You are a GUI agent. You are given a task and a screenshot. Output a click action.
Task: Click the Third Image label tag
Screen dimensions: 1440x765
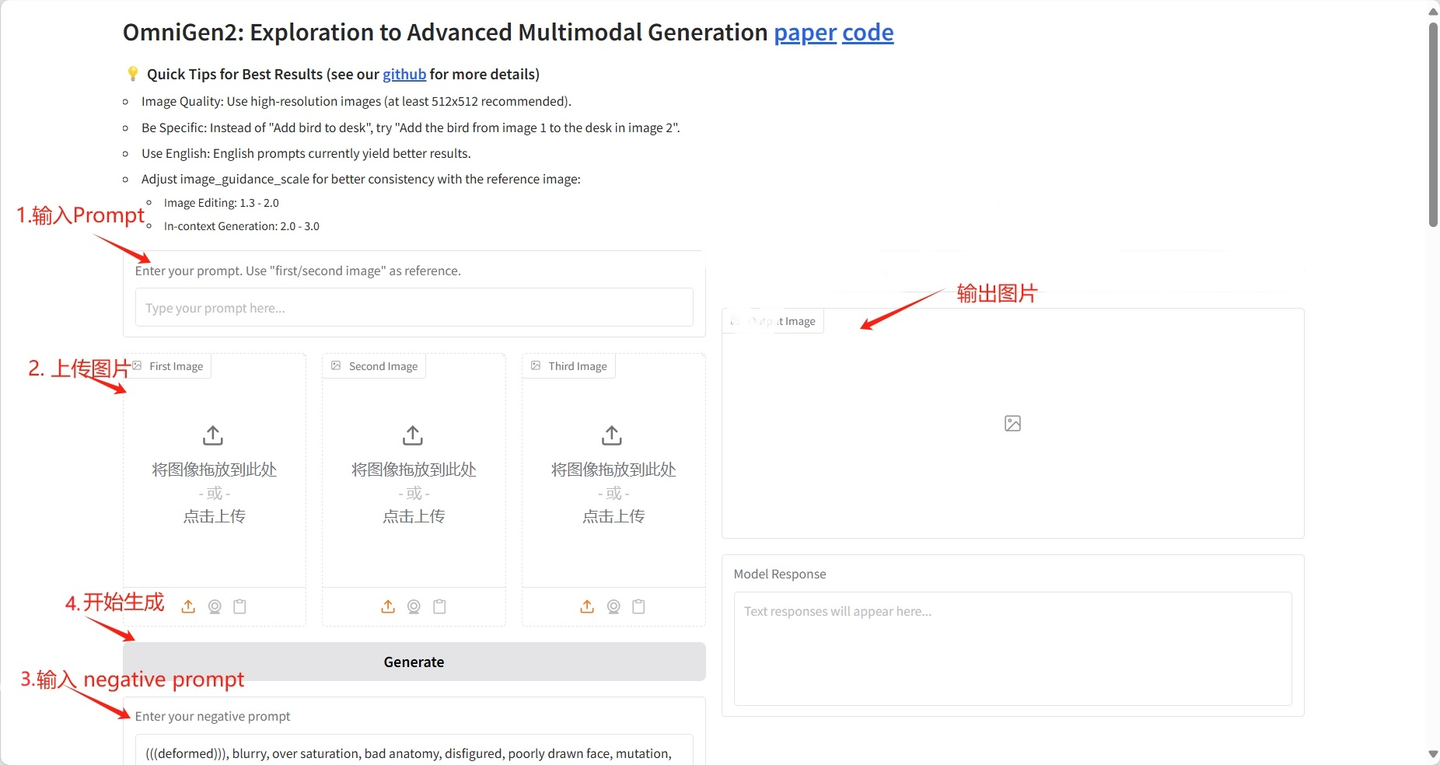point(569,366)
